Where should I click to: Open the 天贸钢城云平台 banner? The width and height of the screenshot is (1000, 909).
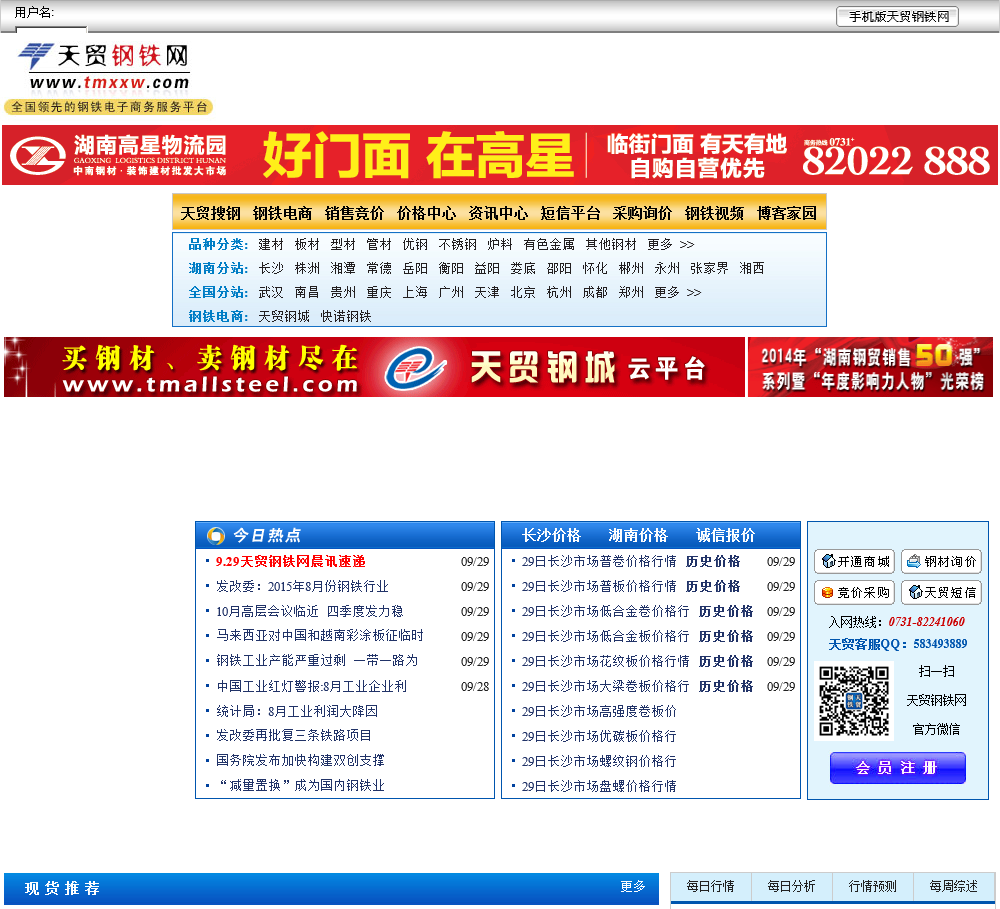[x=374, y=367]
